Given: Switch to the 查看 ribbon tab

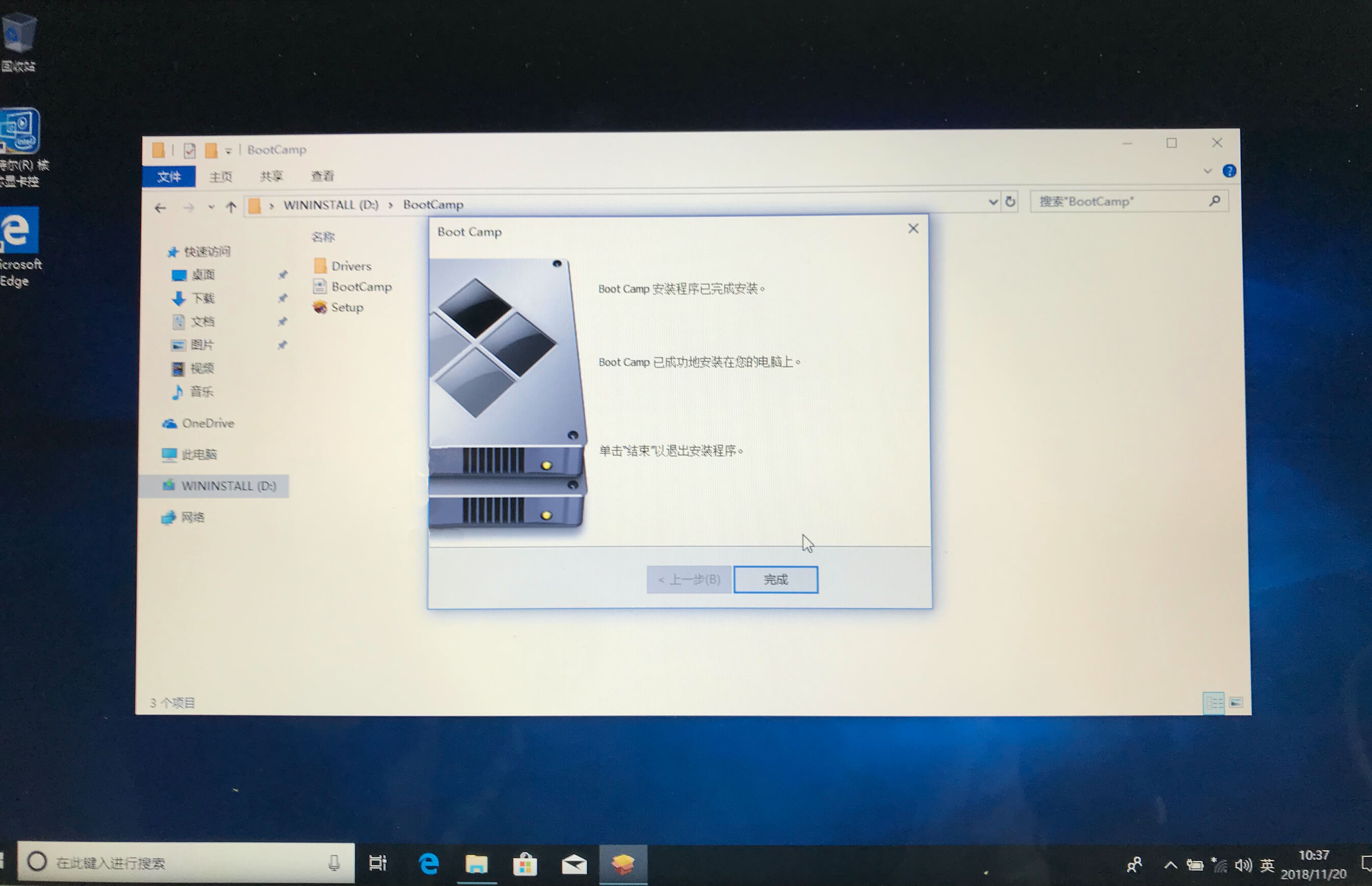Looking at the screenshot, I should [x=322, y=175].
